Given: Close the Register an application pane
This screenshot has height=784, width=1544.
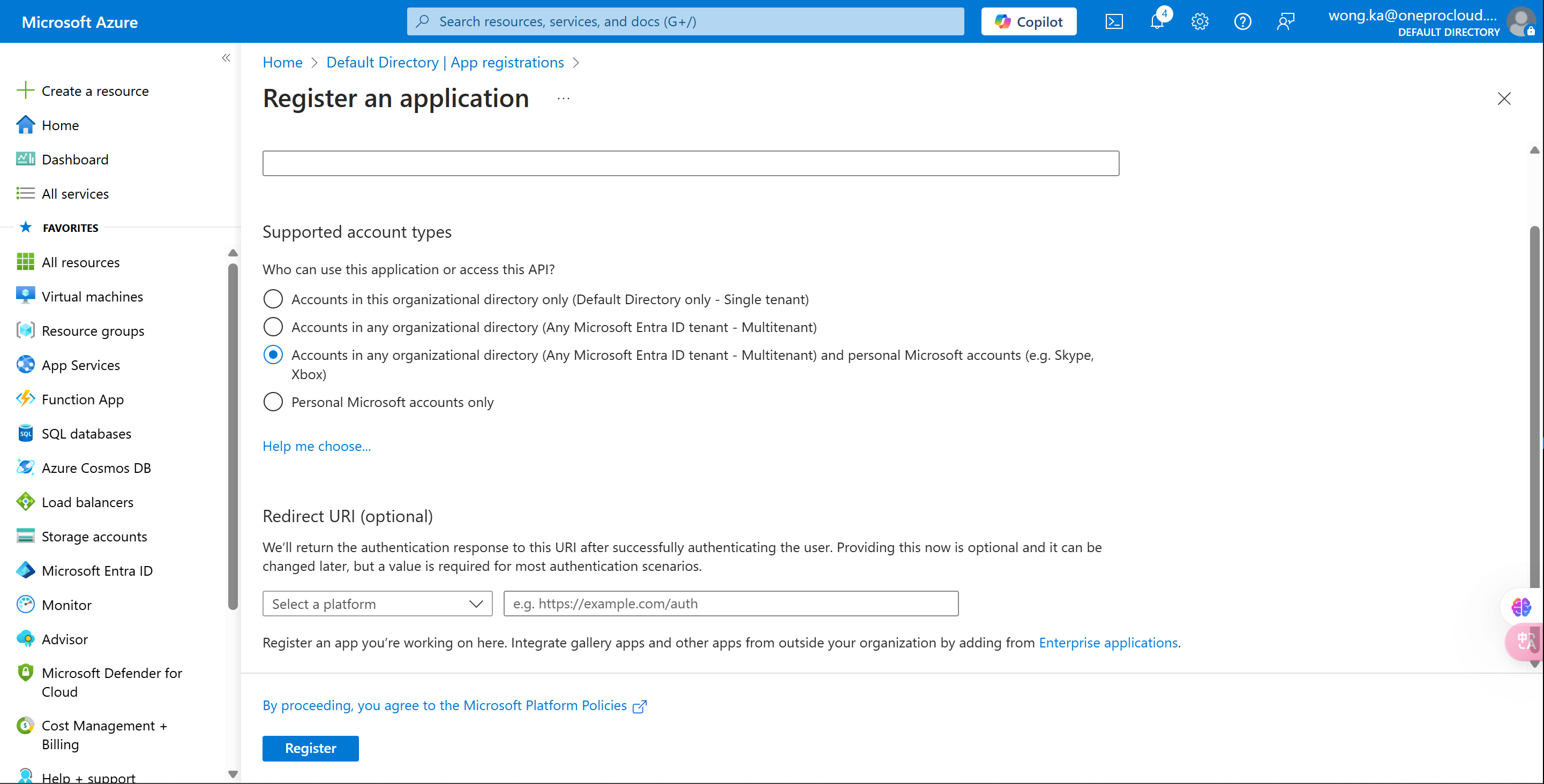Looking at the screenshot, I should [1504, 98].
